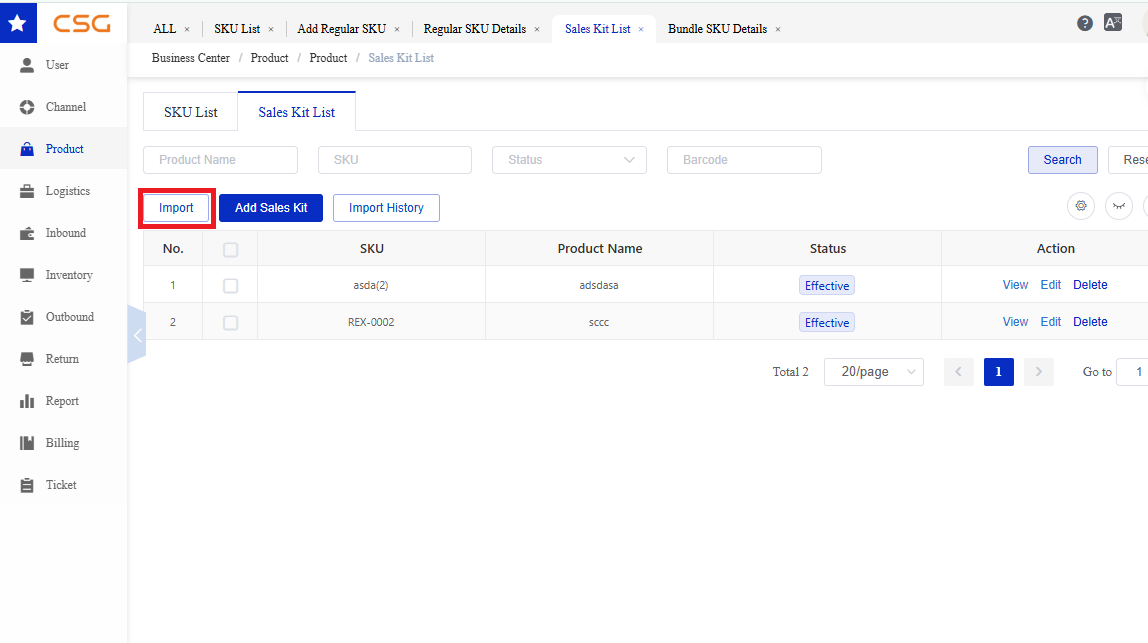Click the star logo icon

[18, 23]
